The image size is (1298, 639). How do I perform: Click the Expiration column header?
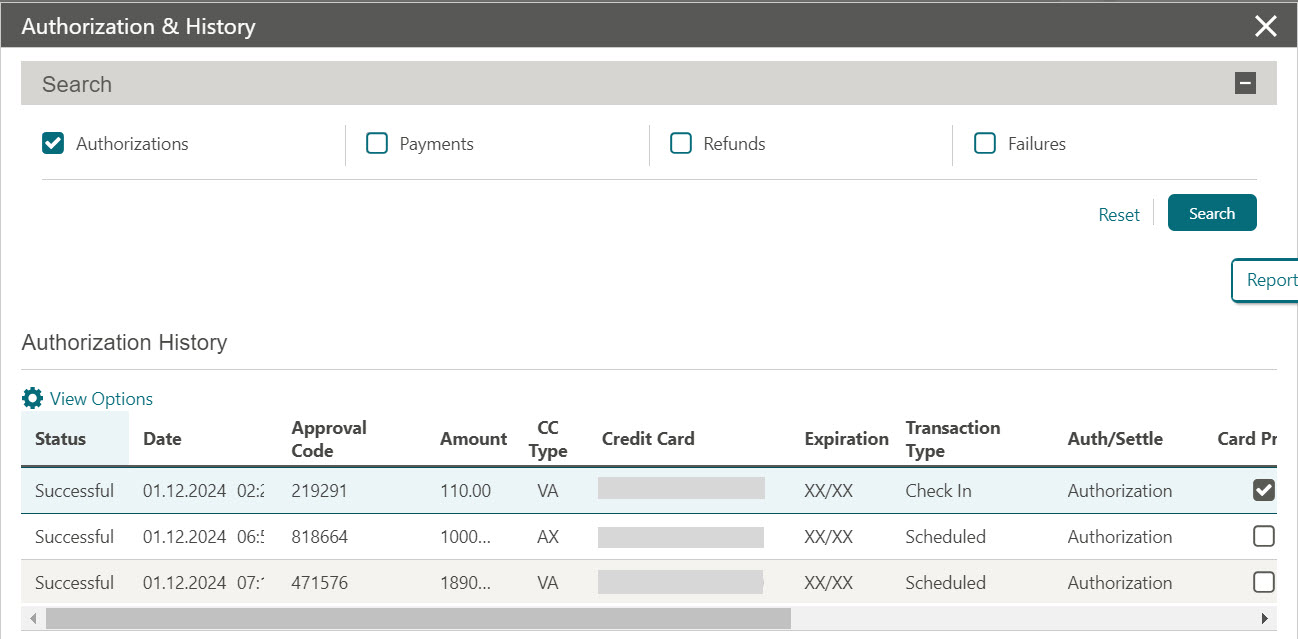(845, 438)
